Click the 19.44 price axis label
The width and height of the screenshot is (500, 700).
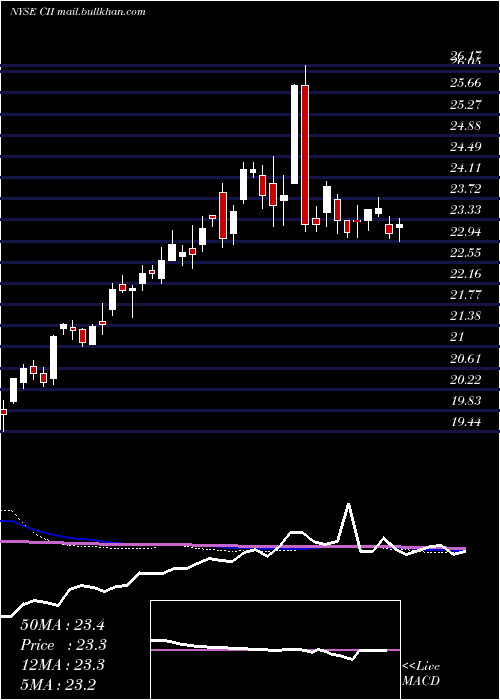466,421
